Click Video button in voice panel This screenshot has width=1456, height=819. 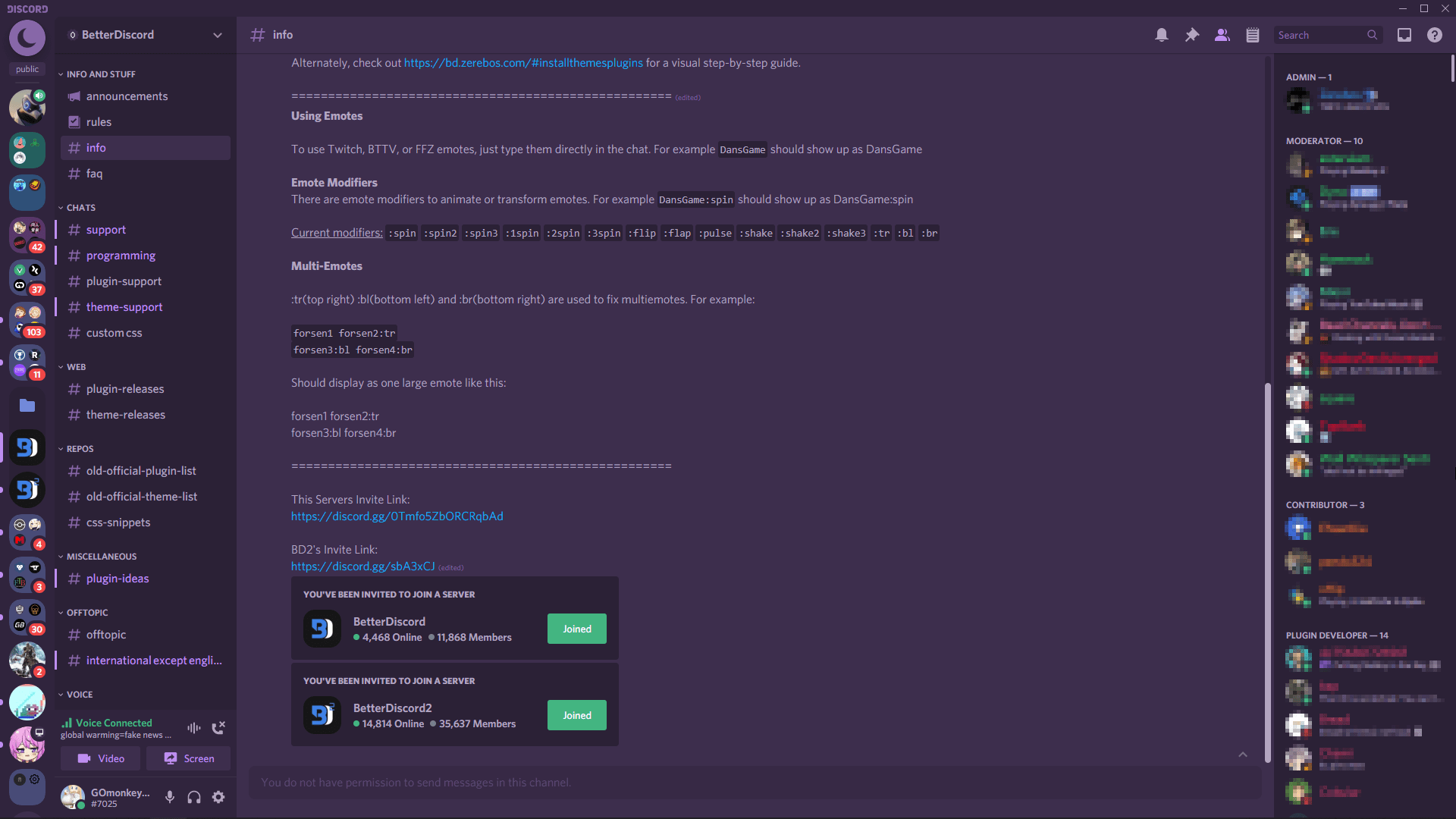coord(101,758)
